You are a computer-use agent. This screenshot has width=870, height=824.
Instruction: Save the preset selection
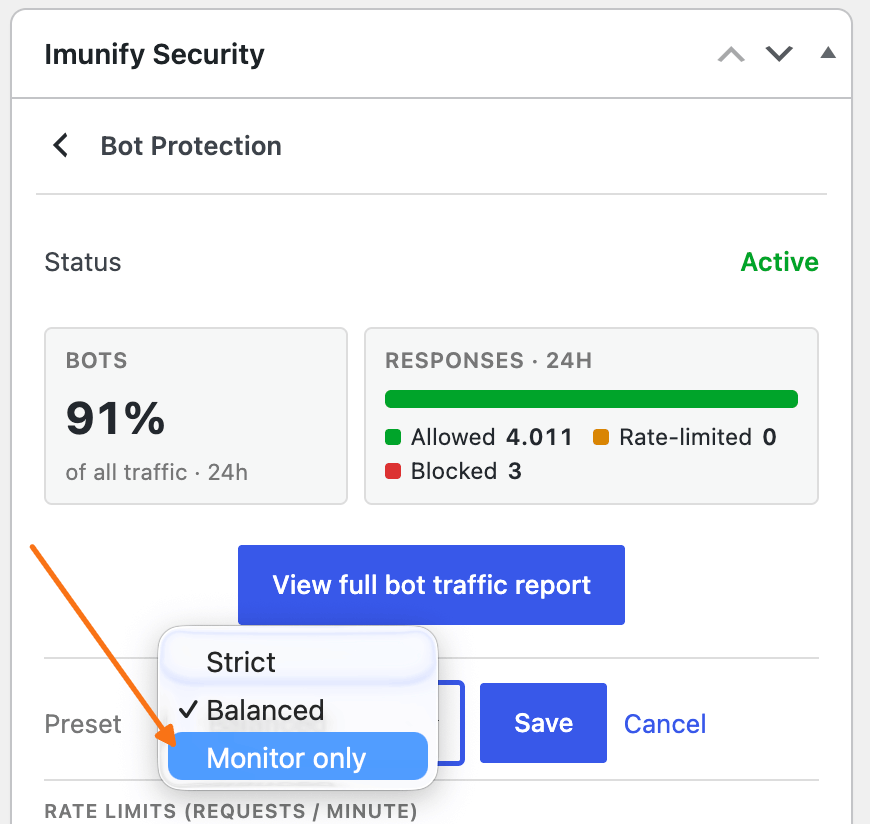[543, 723]
